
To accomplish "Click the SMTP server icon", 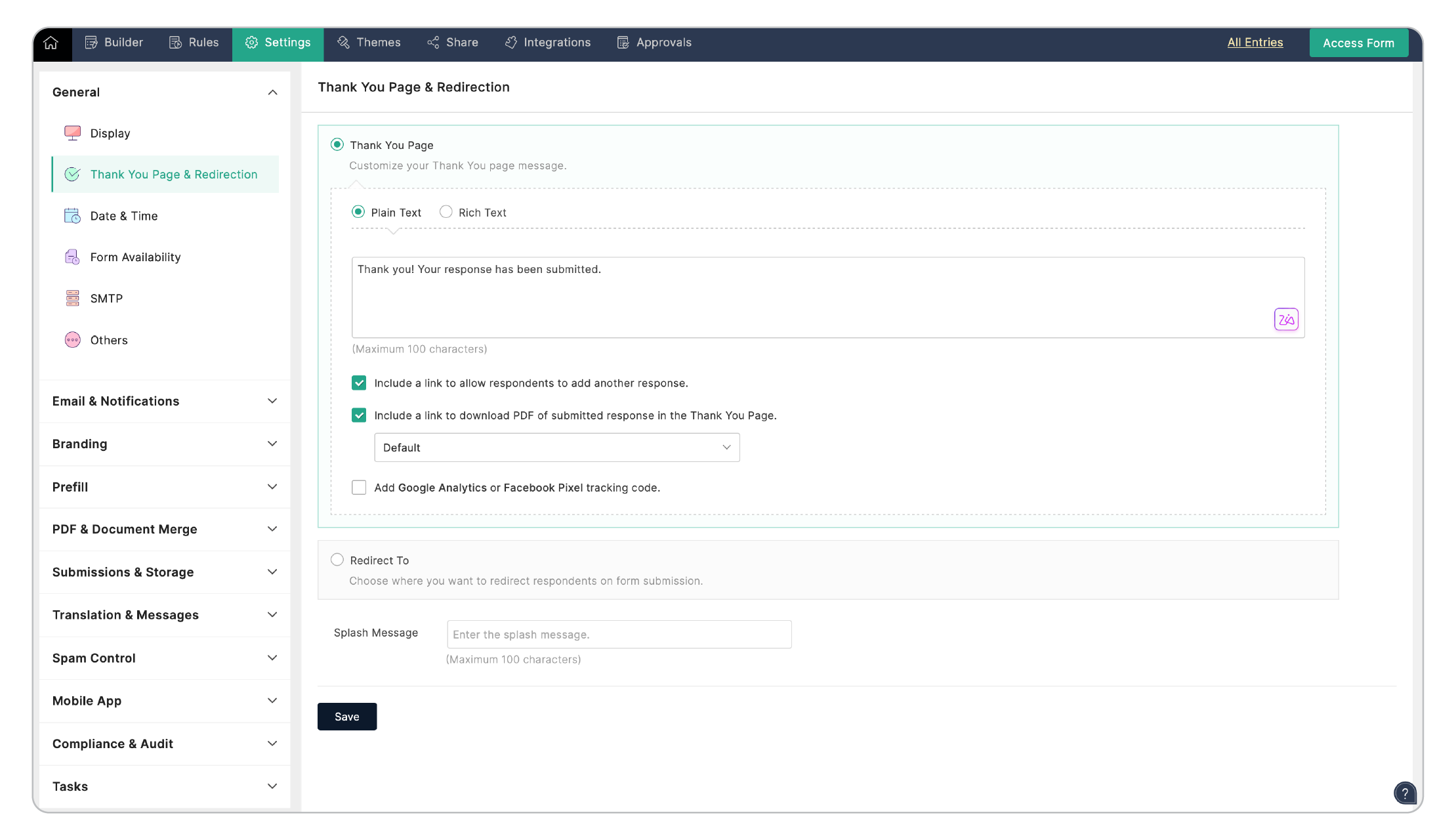I will coord(72,299).
